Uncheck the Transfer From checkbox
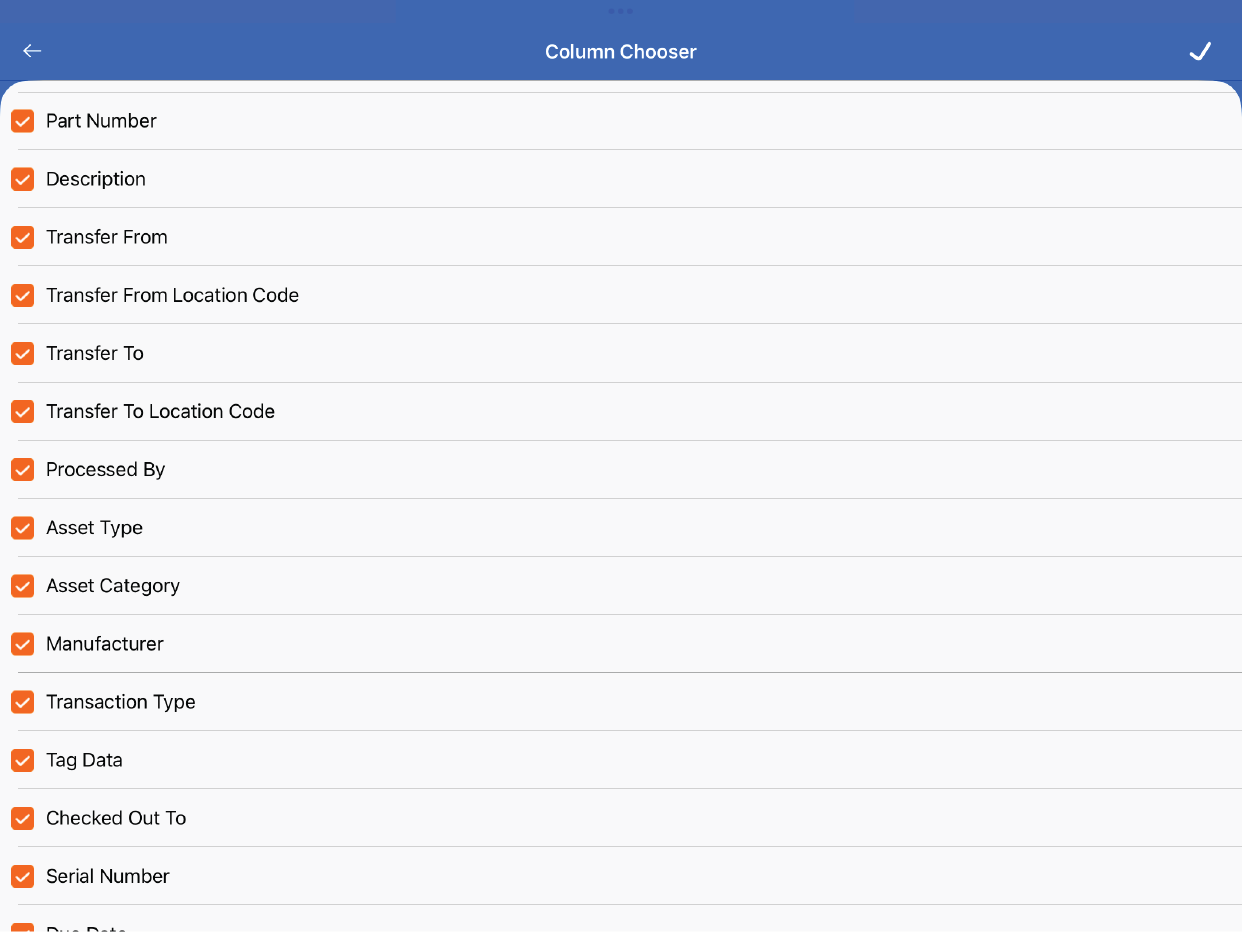This screenshot has width=1242, height=934. [x=22, y=237]
